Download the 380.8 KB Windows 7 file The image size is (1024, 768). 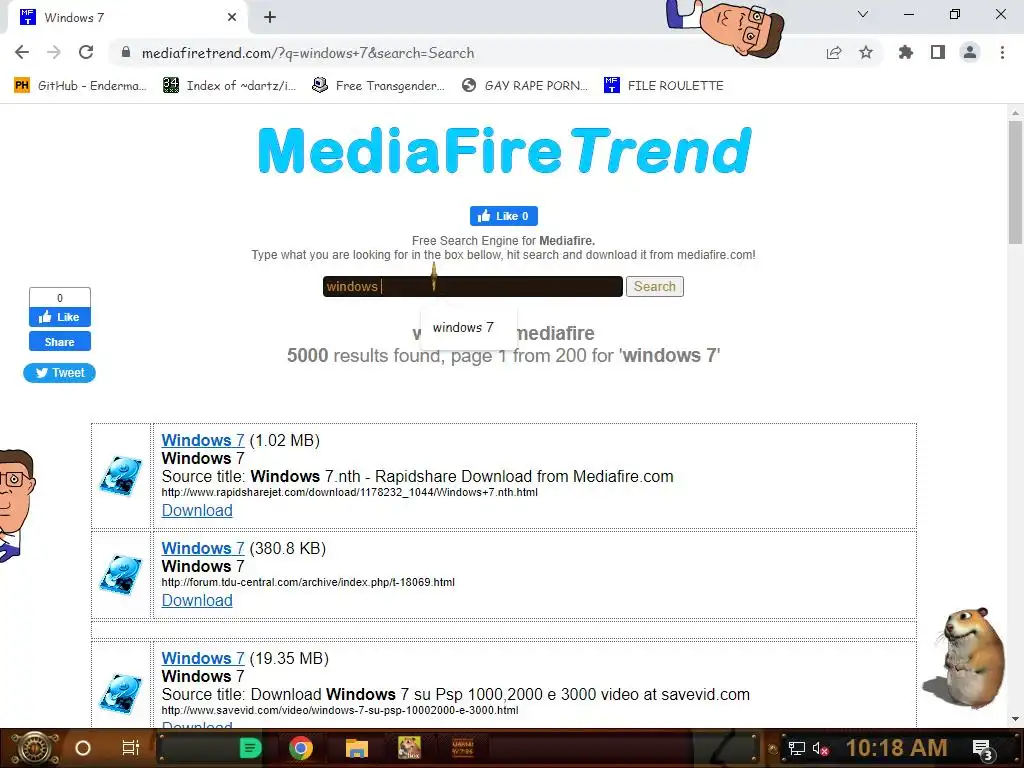[197, 600]
